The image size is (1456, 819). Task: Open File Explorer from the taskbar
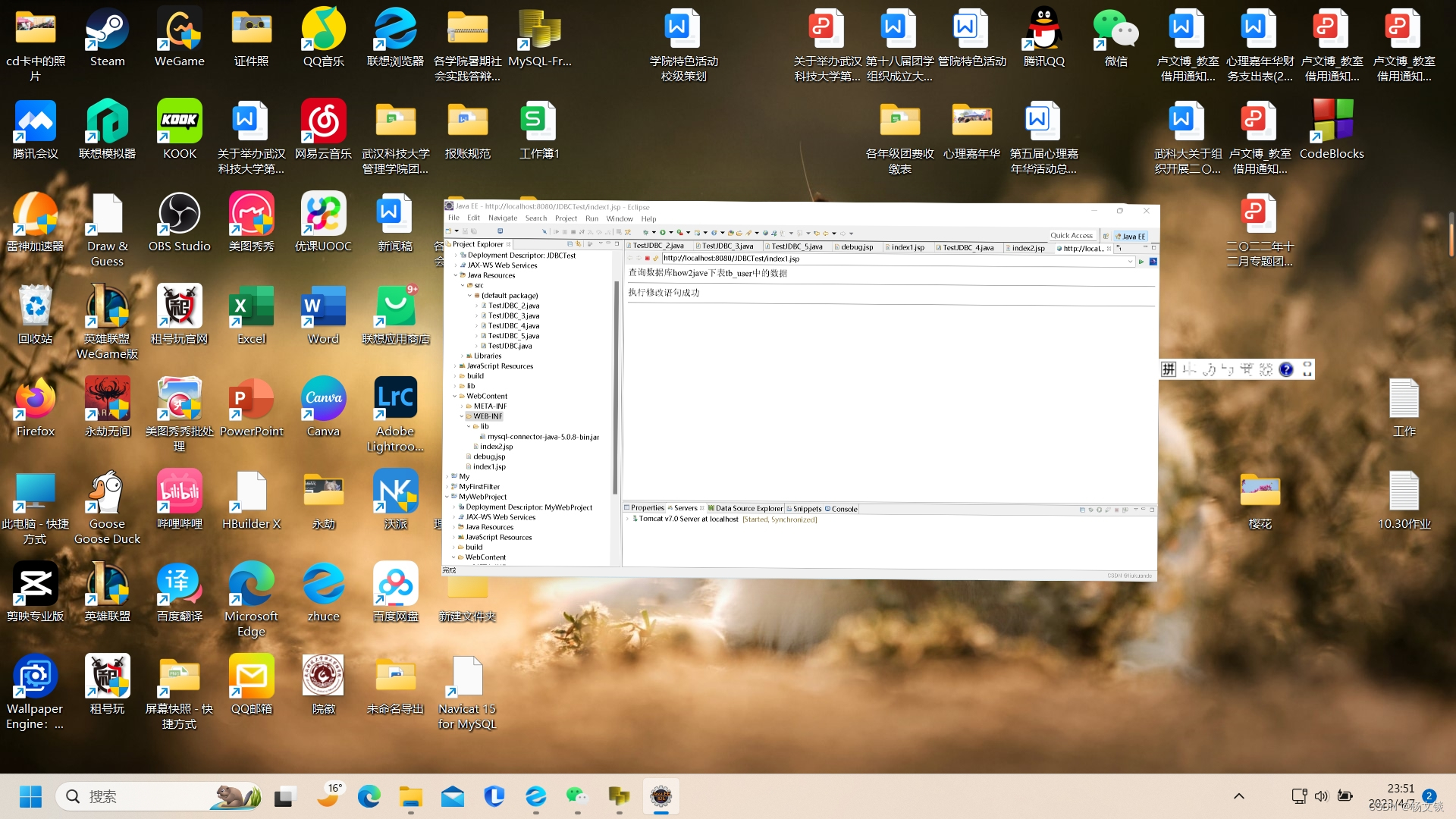[410, 796]
